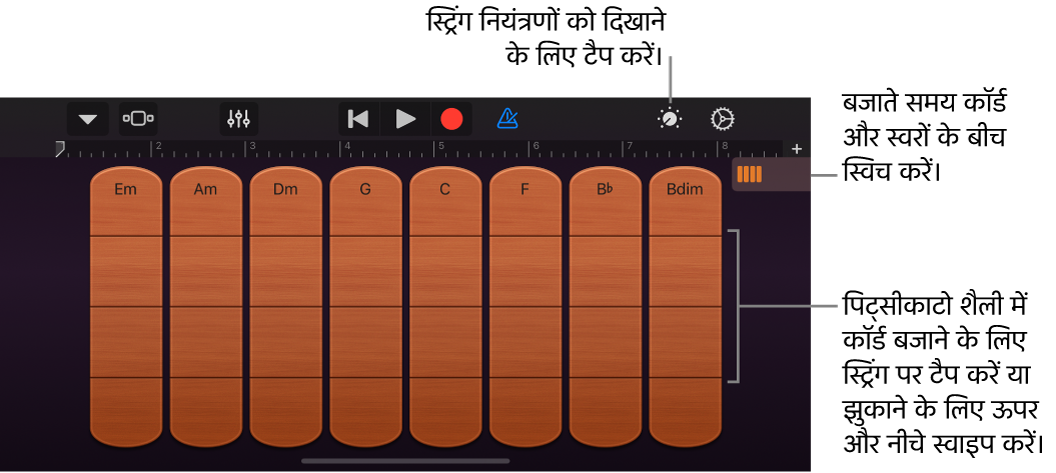The width and height of the screenshot is (1056, 473).
Task: Add song section with plus button
Action: pos(797,149)
